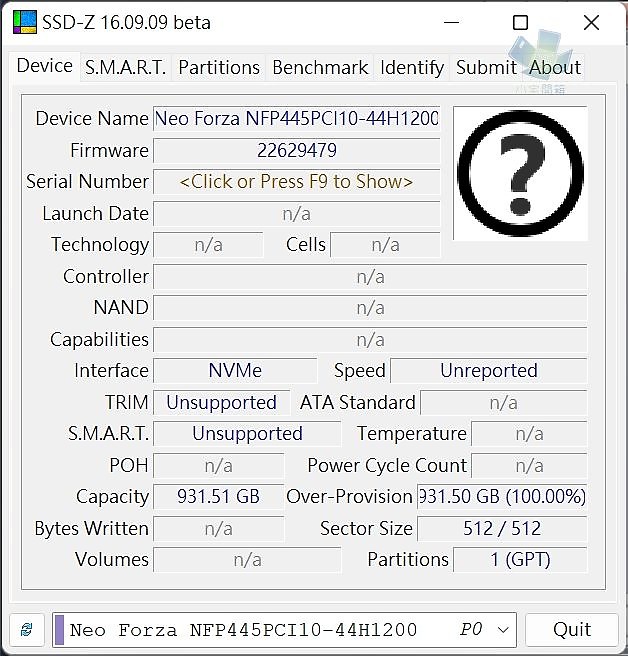Image resolution: width=628 pixels, height=656 pixels.
Task: Click the S.M.A.R.T. status Unsupported field
Action: pos(247,433)
